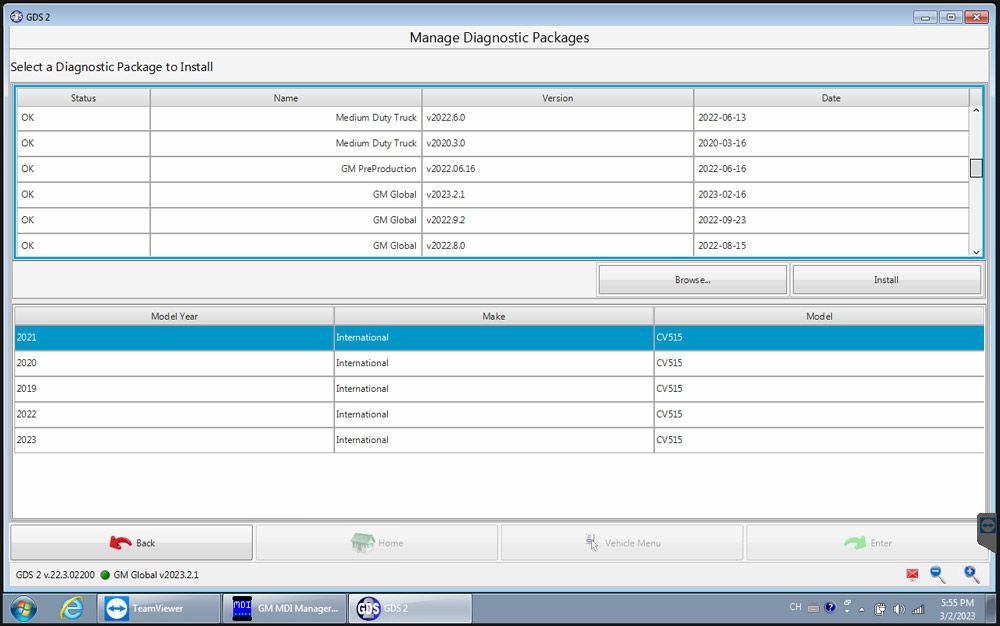Select GM Global v2023.2.1 package
Screen dimensions: 1000x626
coord(492,194)
